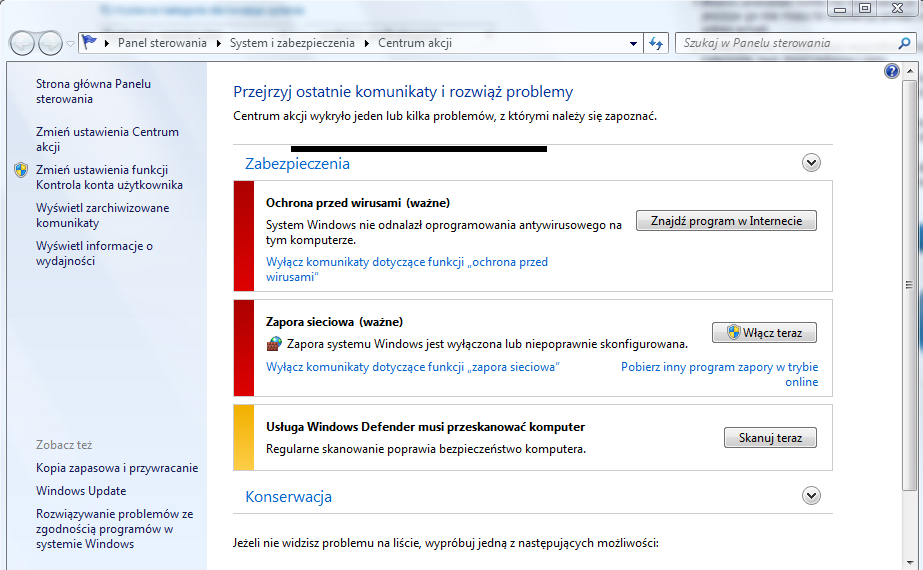Open Rozwiązywanie problemów ze zgodnością programów link

(114, 529)
